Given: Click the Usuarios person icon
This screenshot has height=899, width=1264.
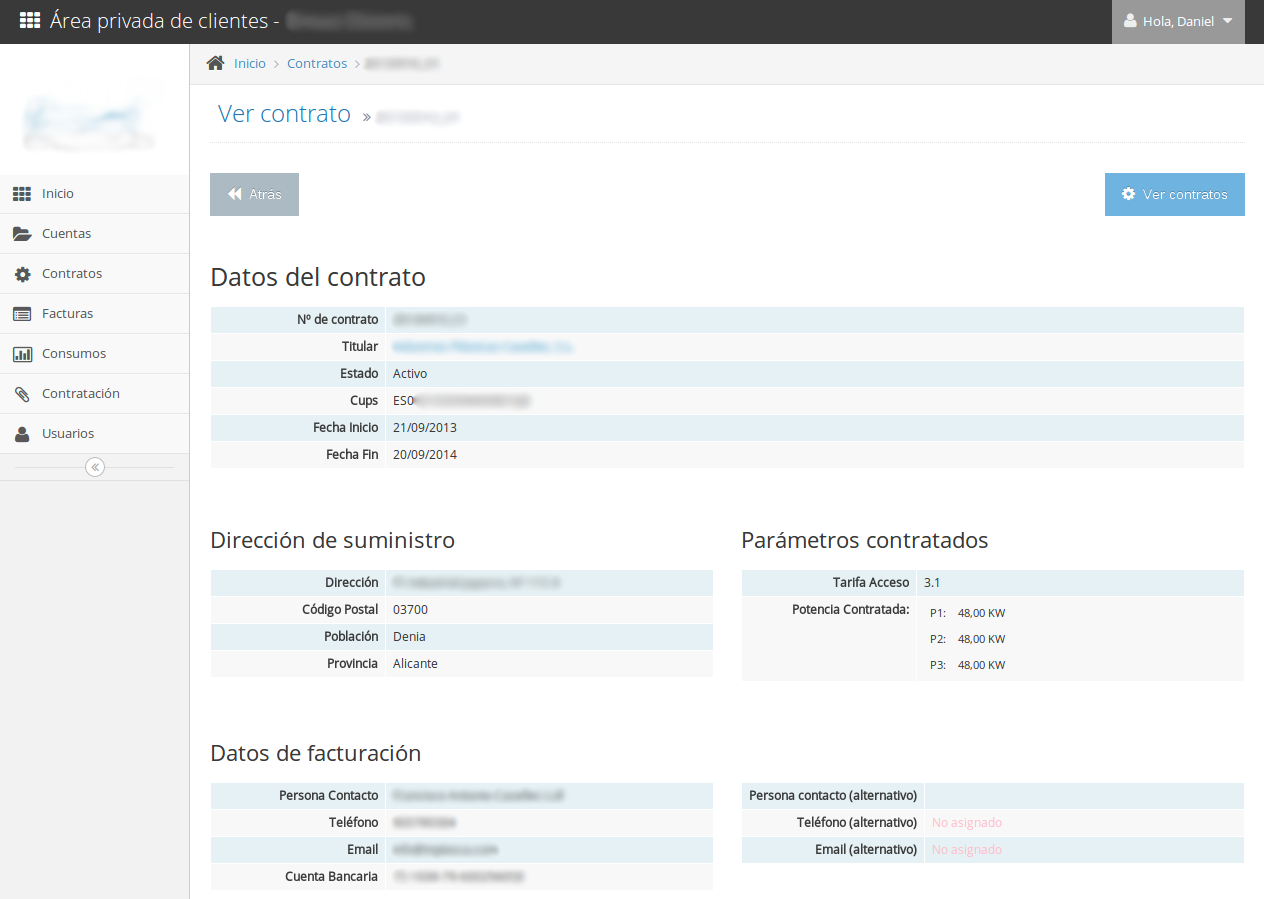Looking at the screenshot, I should click(x=22, y=433).
